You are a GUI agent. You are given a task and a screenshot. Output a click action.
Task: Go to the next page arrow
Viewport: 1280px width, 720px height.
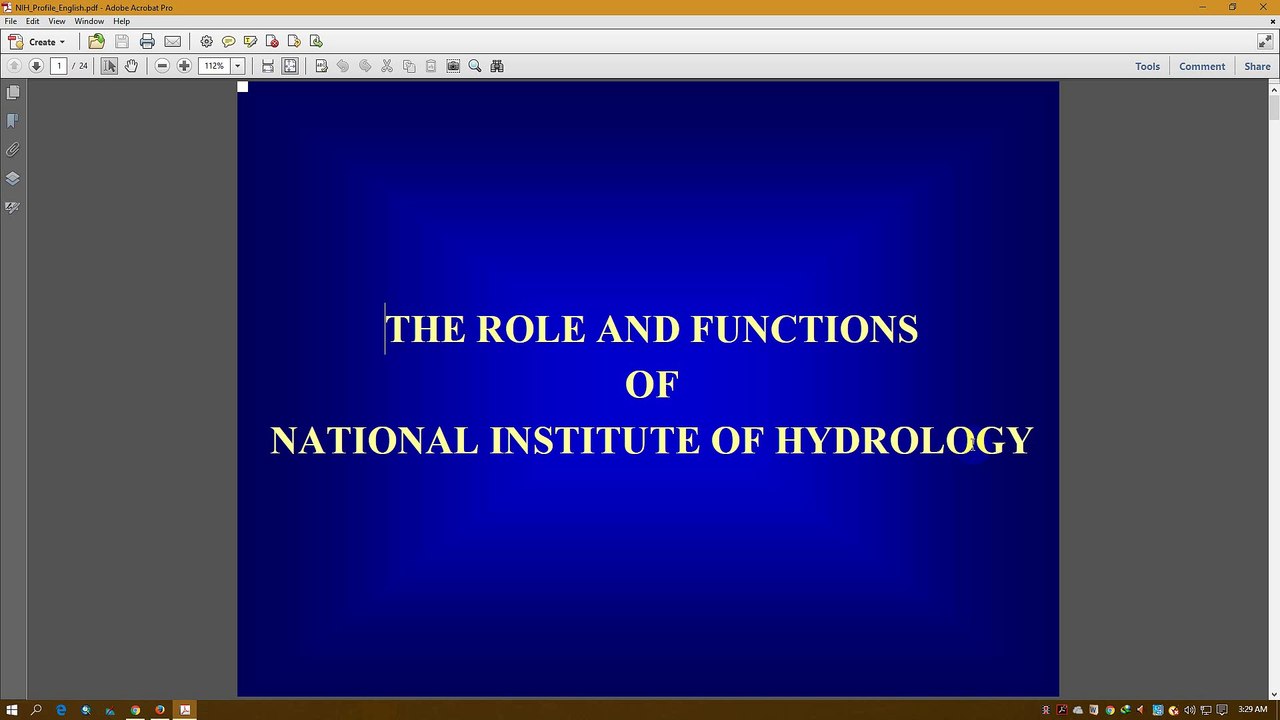point(36,66)
